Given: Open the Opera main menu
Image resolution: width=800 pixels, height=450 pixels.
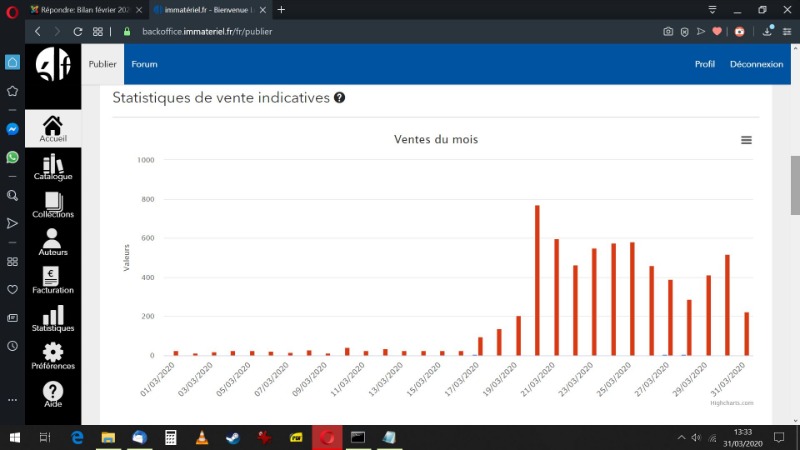Looking at the screenshot, I should (10, 9).
